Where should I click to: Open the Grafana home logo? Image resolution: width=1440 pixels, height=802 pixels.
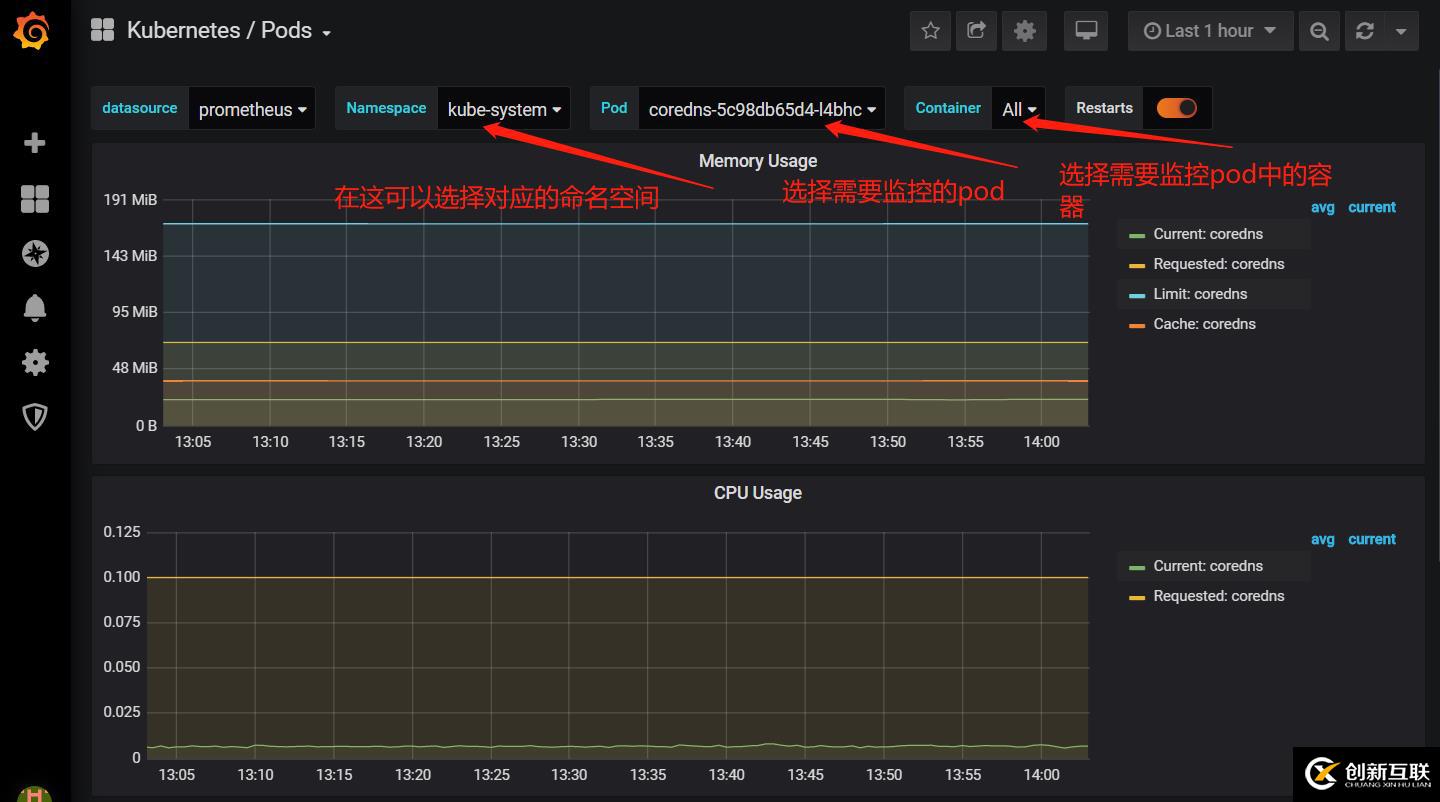pos(33,31)
